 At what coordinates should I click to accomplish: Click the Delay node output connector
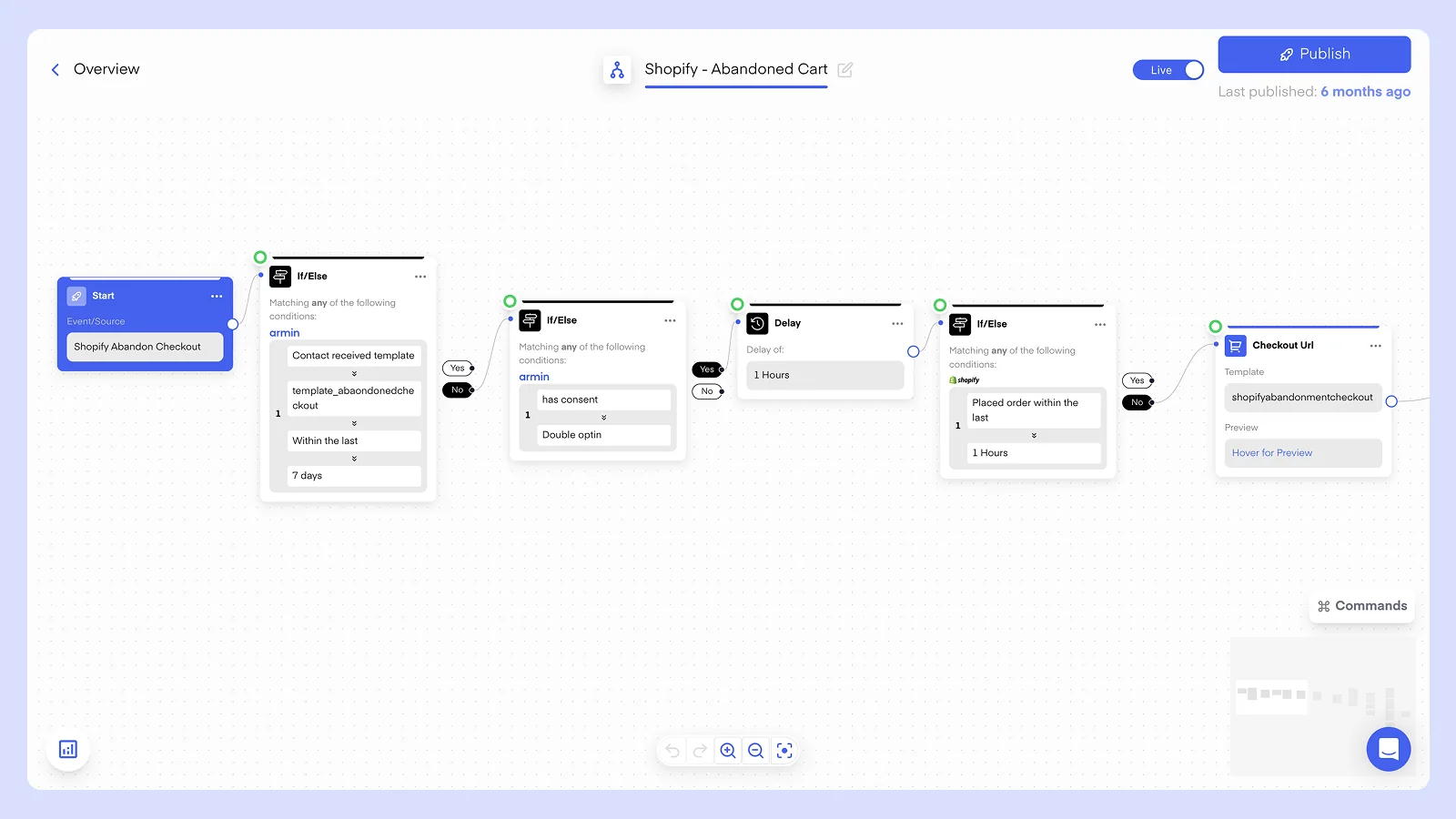coord(913,351)
